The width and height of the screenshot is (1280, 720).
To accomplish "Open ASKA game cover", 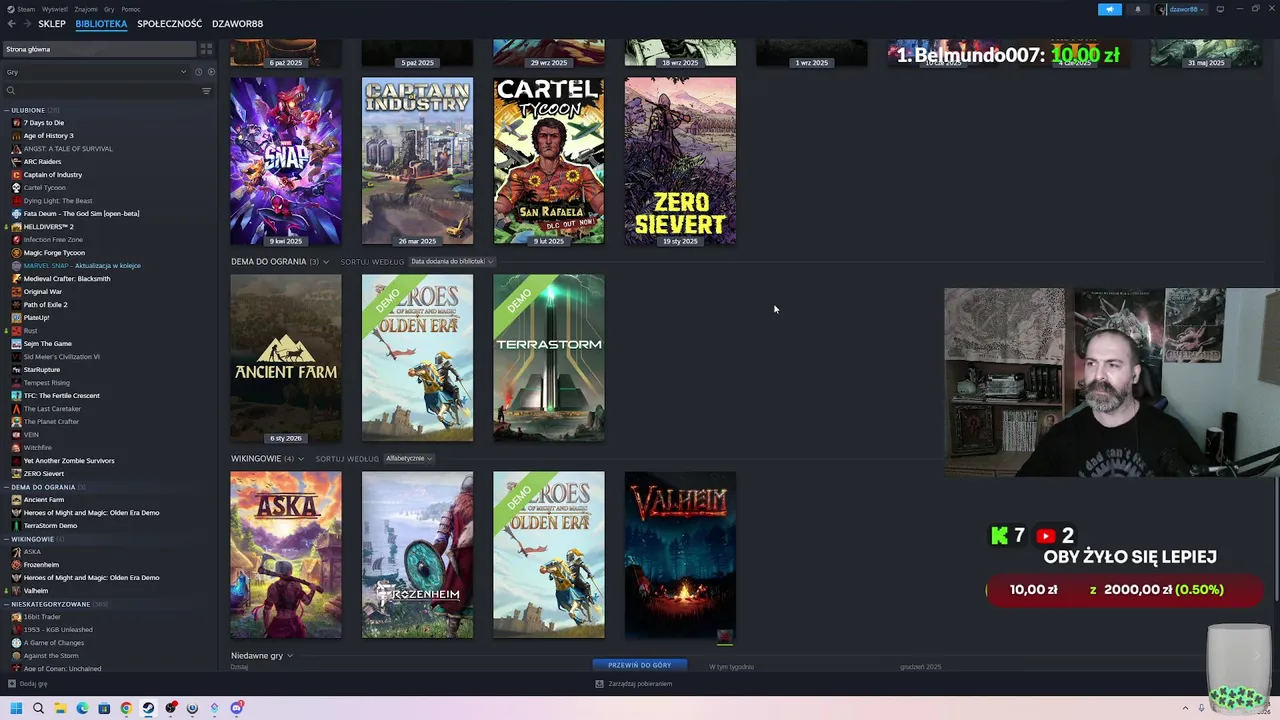I will click(286, 555).
